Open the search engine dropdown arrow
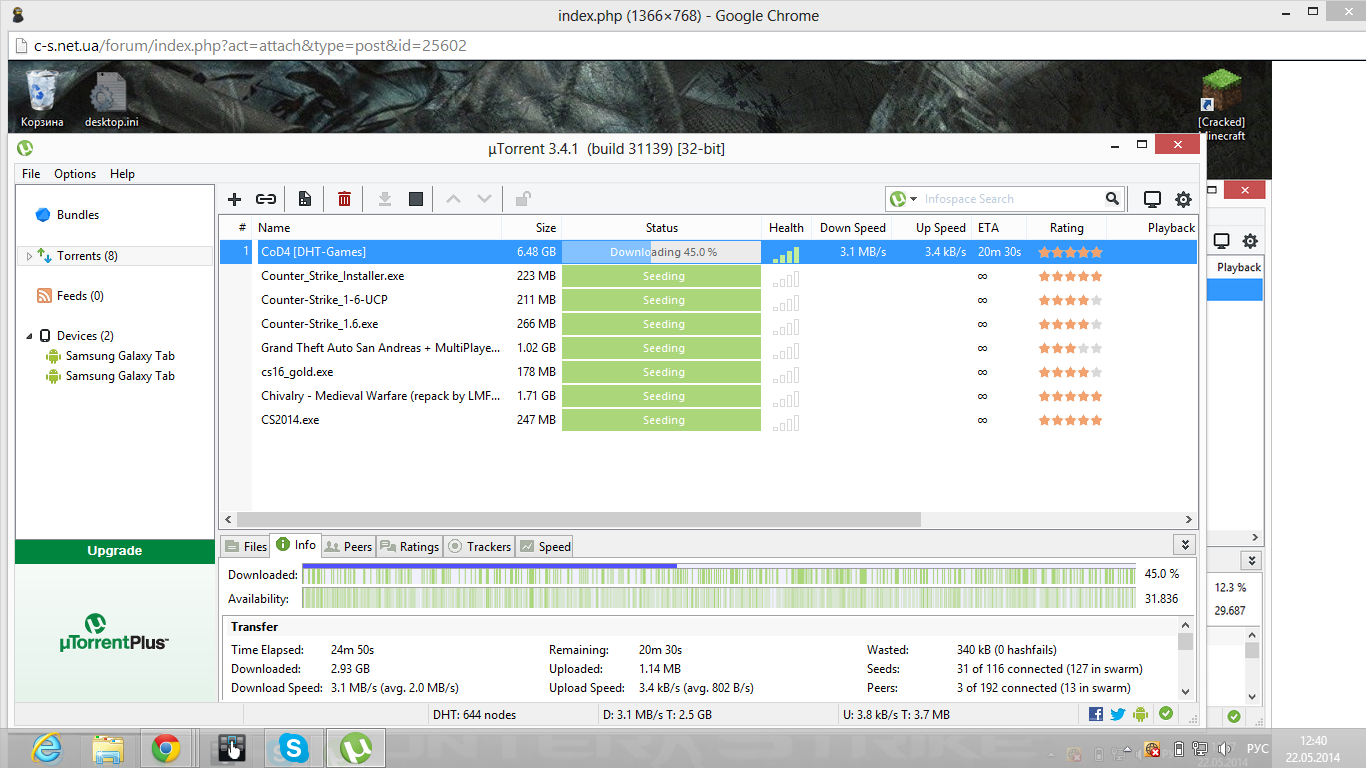 tap(913, 200)
